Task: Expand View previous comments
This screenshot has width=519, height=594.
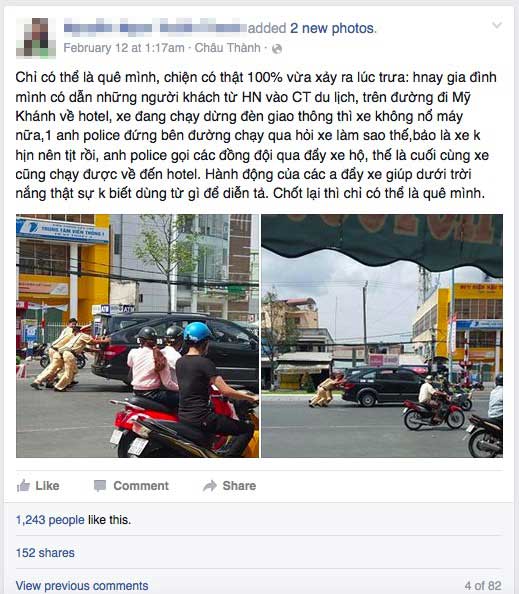Action: [82, 586]
